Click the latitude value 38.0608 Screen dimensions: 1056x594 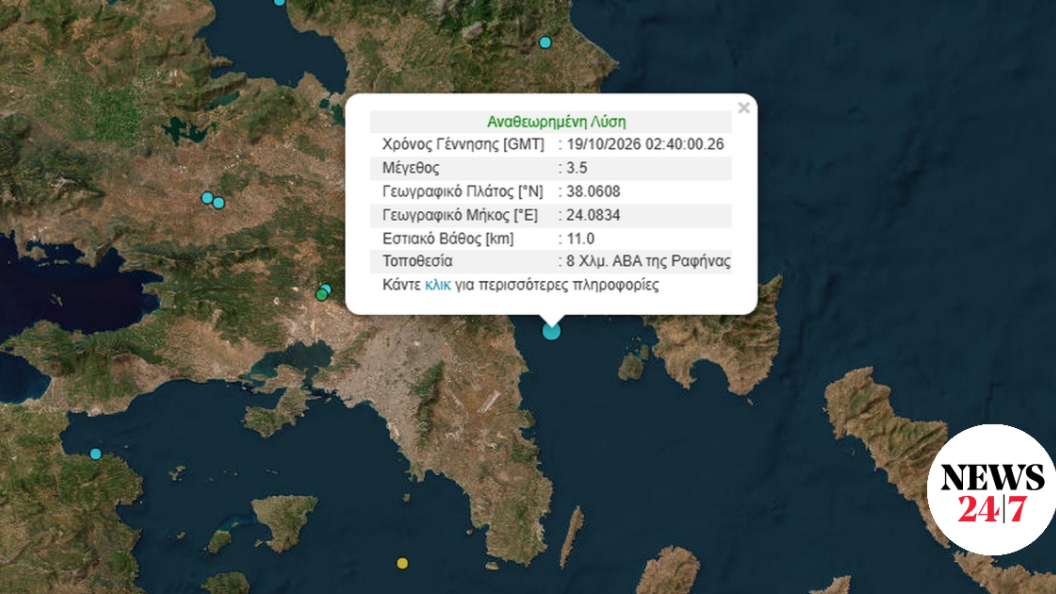click(593, 191)
